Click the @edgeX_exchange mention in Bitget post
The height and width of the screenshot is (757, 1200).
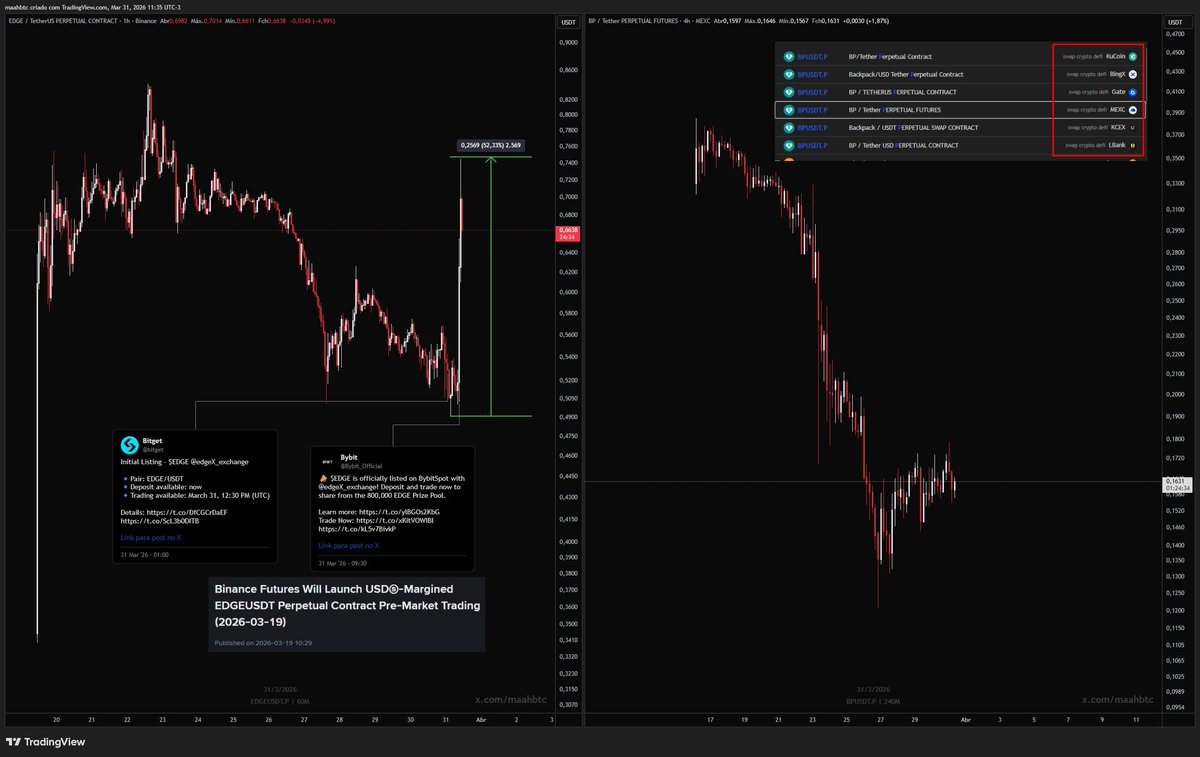click(x=221, y=462)
